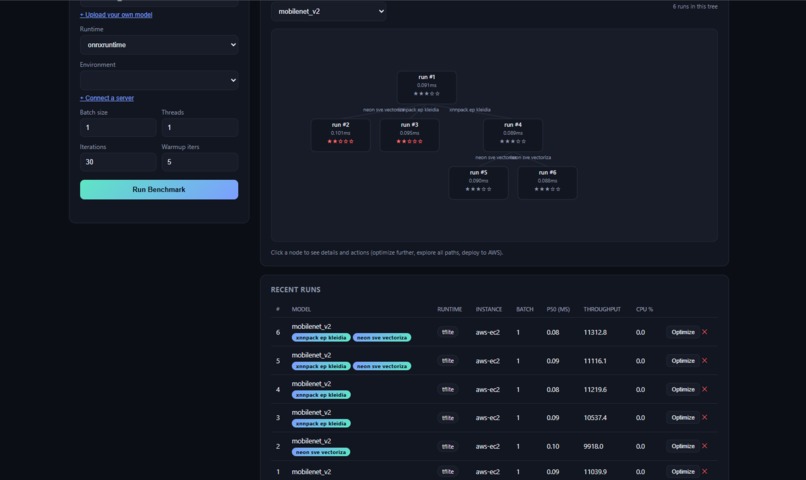Click the mobilenet_v2 name in run 1 row
Screen dimensions: 806x480
tap(312, 472)
